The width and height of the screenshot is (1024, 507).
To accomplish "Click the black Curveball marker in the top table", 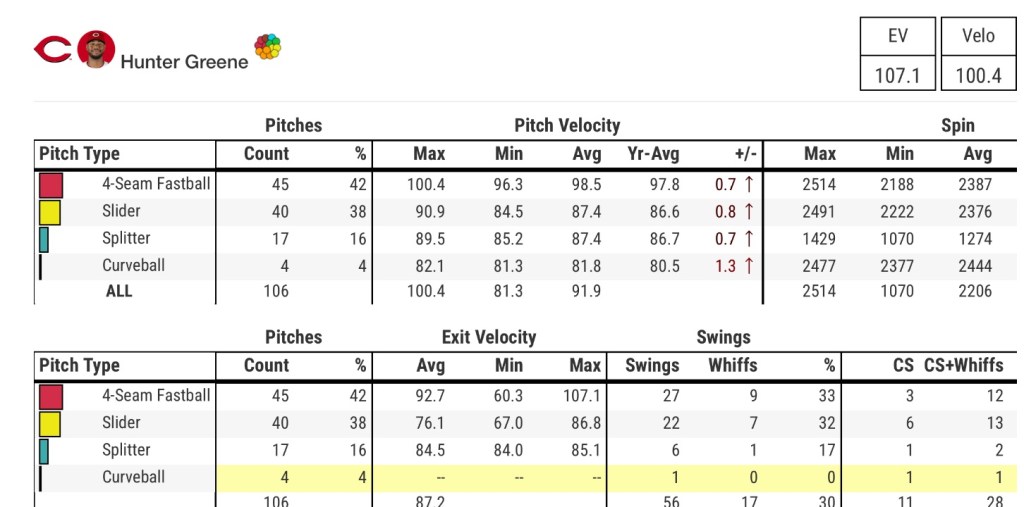I will 40,266.
